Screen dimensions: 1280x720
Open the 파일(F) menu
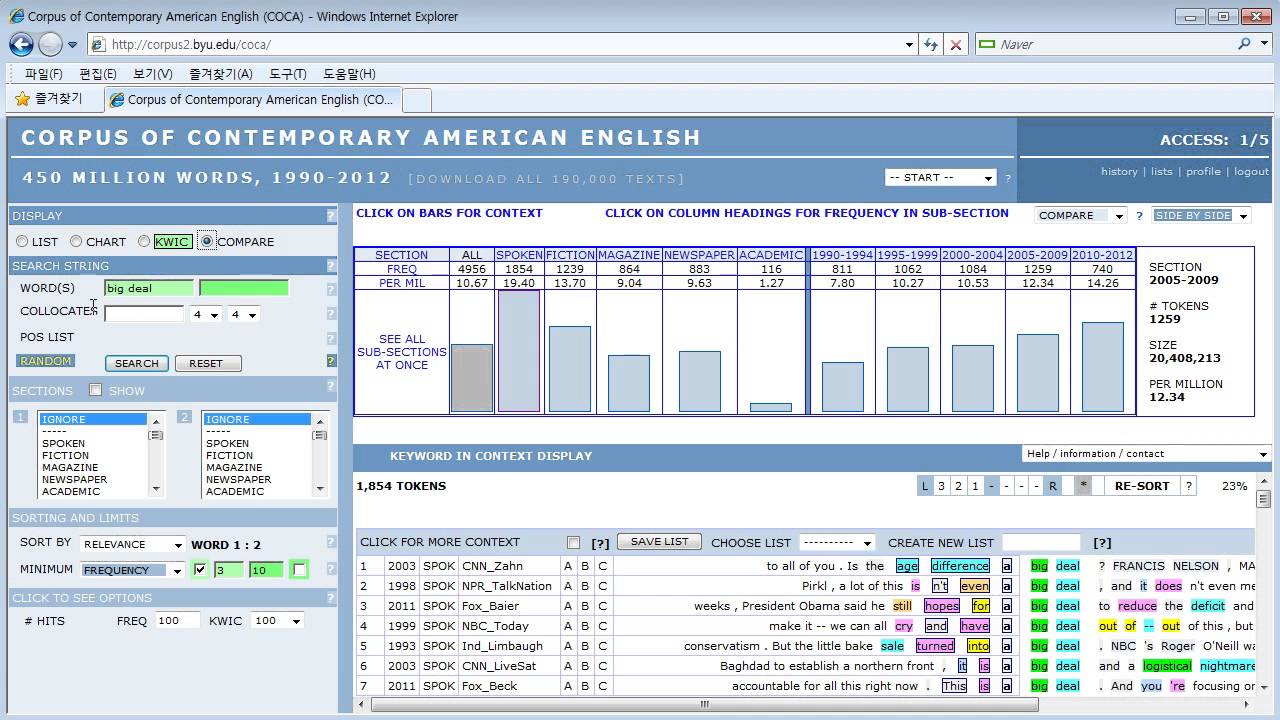43,74
